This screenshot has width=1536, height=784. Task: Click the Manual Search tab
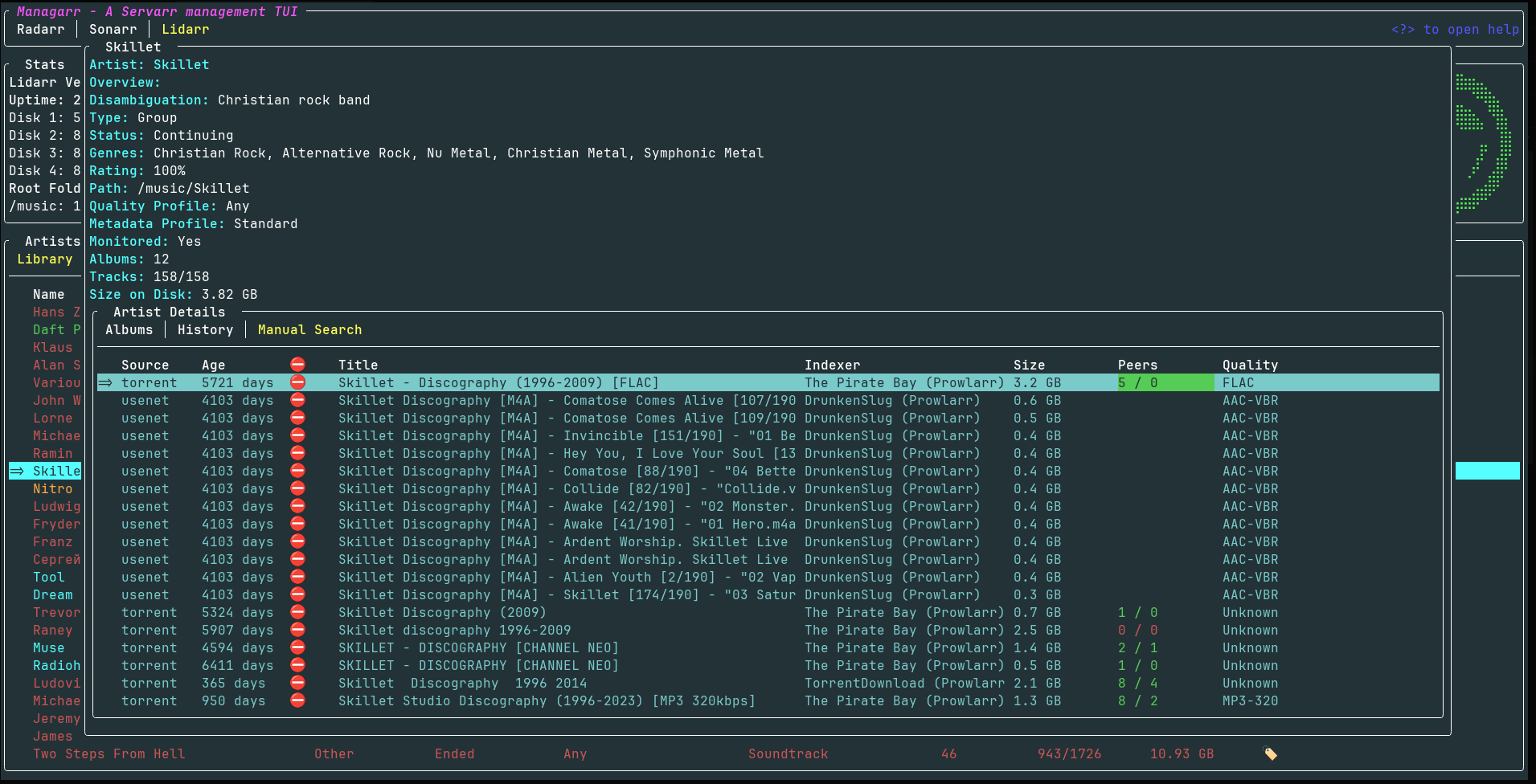click(x=309, y=329)
